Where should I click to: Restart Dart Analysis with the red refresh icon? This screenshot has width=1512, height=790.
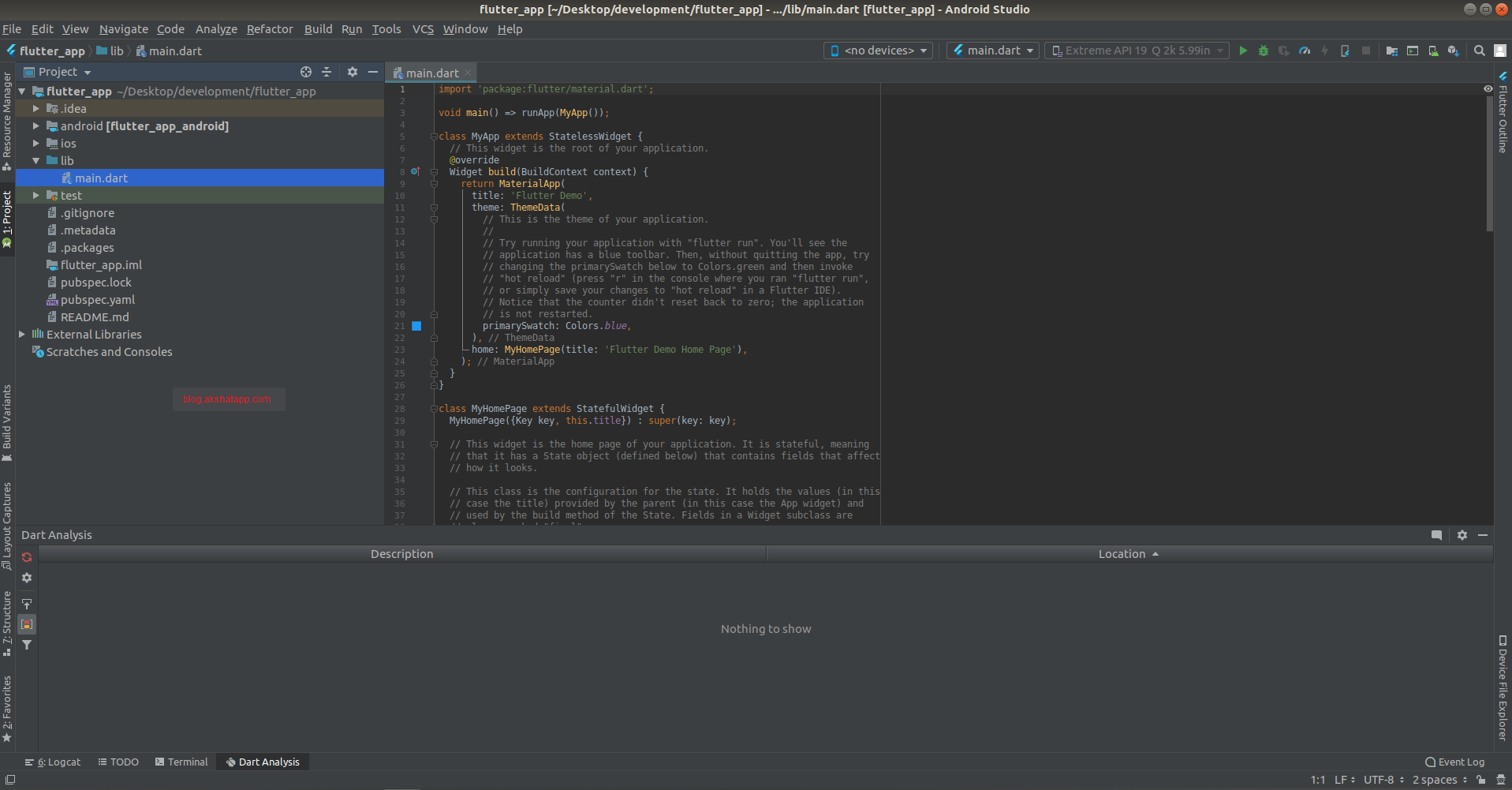point(26,556)
